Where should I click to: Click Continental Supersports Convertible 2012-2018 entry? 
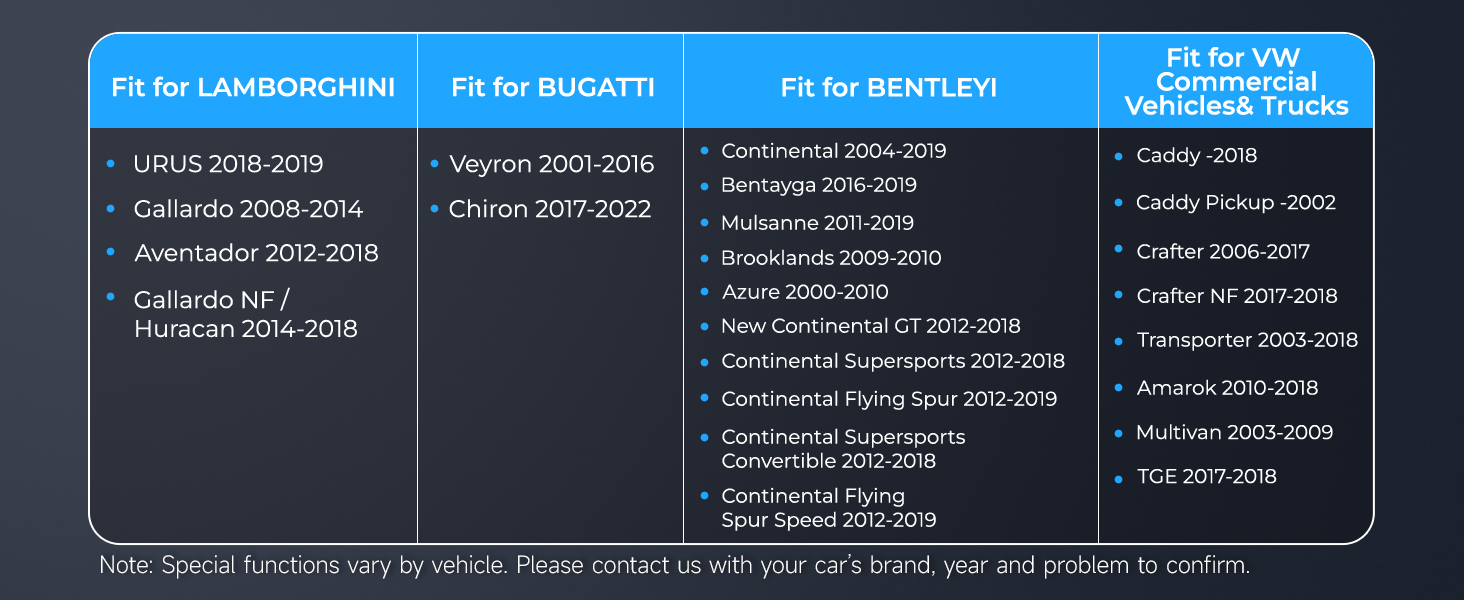click(843, 449)
